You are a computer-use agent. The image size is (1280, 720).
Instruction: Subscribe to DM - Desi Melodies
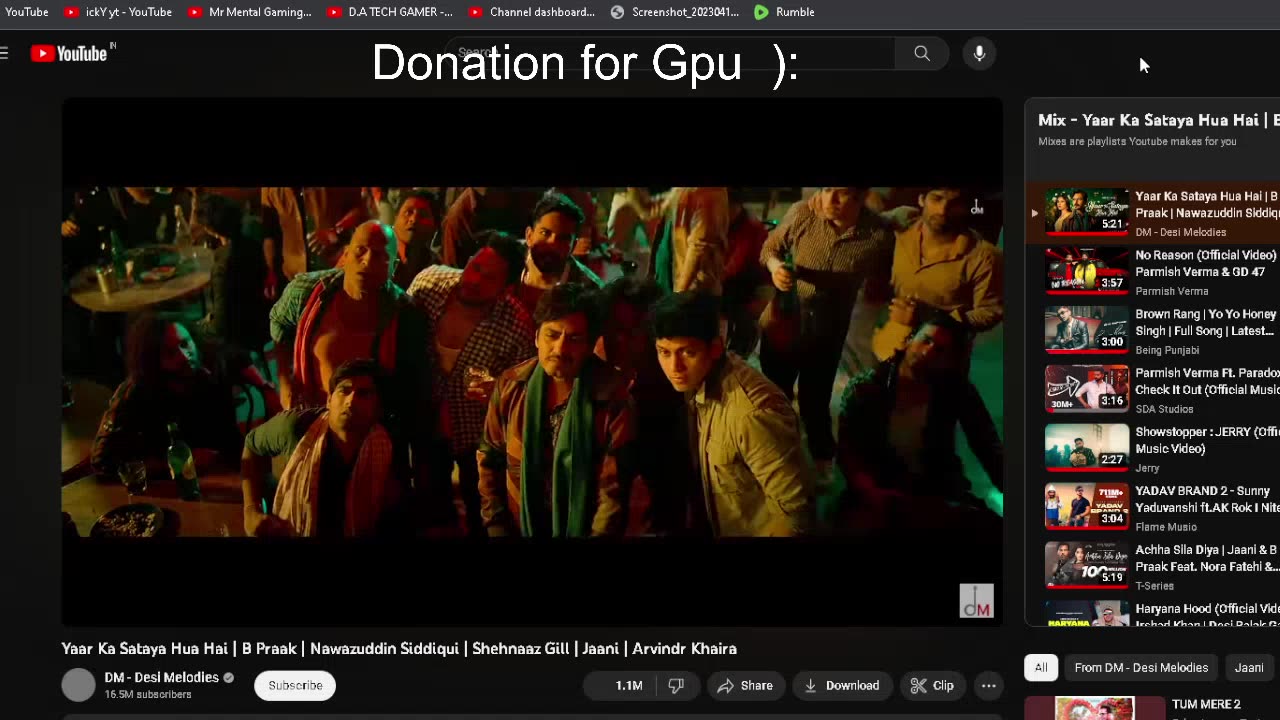coord(295,685)
